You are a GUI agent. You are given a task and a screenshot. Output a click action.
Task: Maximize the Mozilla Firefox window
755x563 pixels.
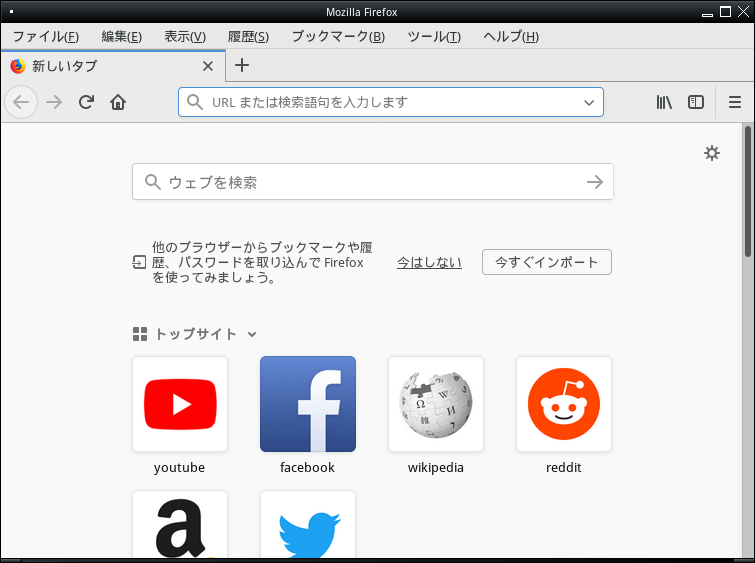(x=725, y=12)
